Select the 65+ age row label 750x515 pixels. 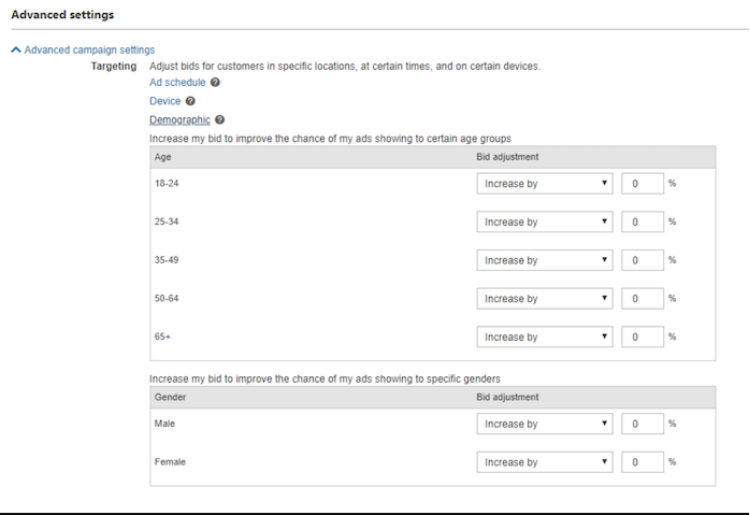coord(163,336)
